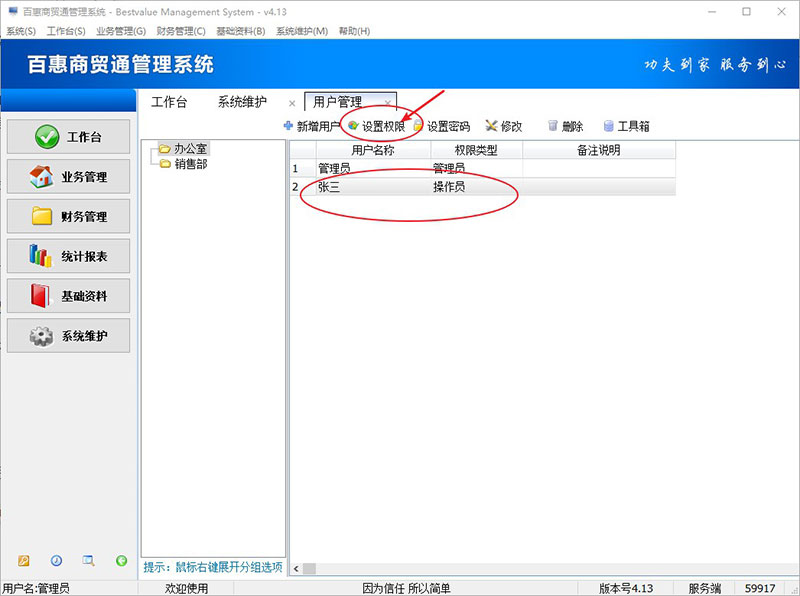Click the 操作员 permission type cell
Viewport: 800px width, 596px height.
476,187
